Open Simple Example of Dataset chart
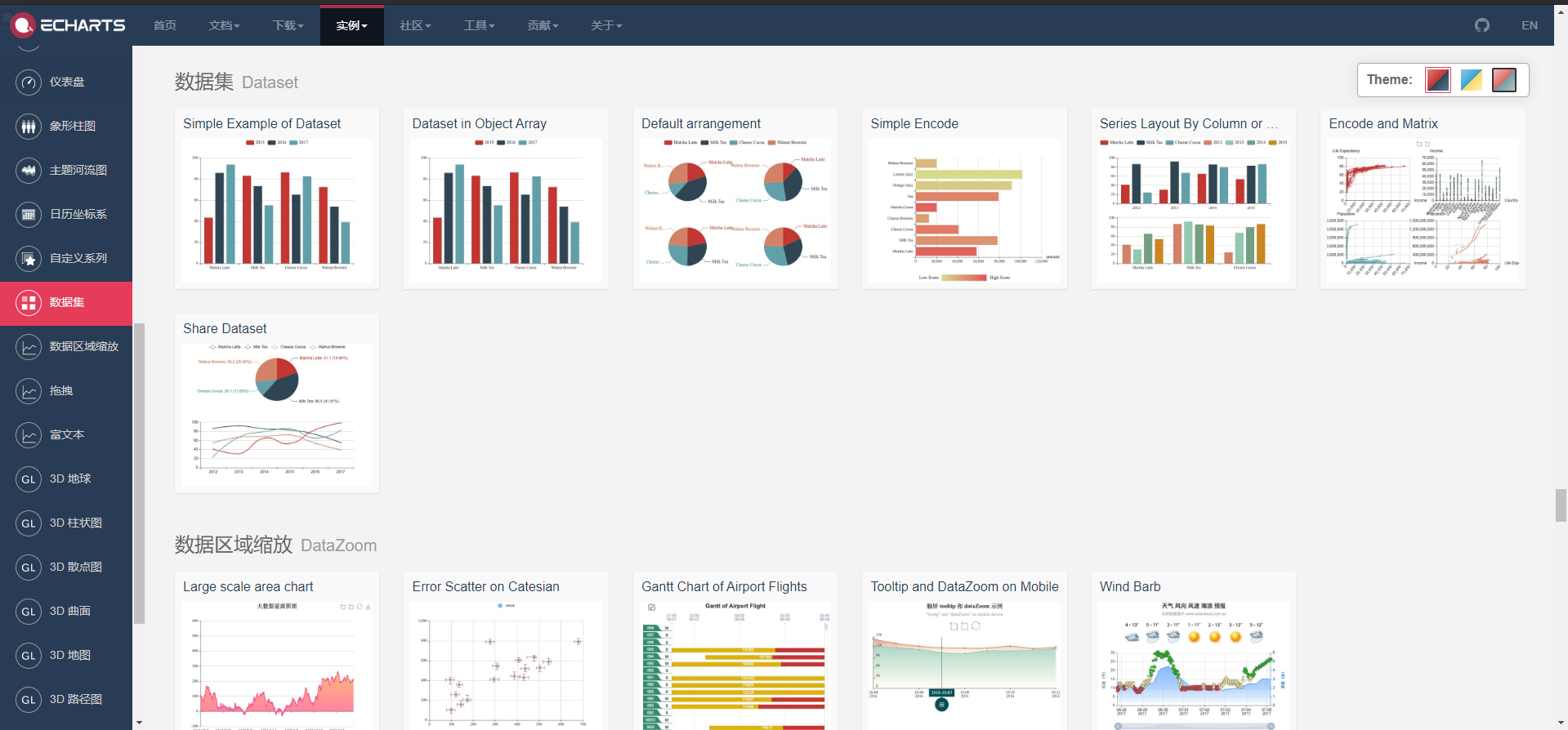The width and height of the screenshot is (1568, 730). (x=277, y=198)
